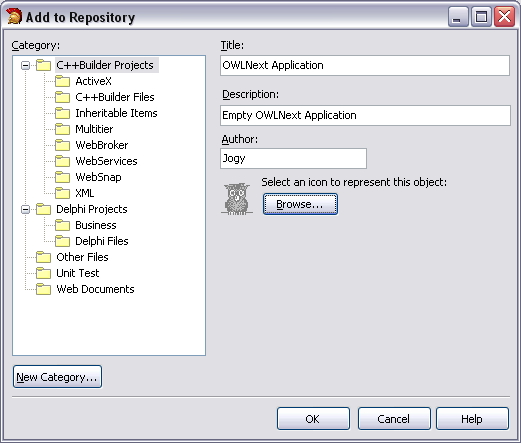Click the WebSnap folder icon
The height and width of the screenshot is (443, 521).
point(63,177)
